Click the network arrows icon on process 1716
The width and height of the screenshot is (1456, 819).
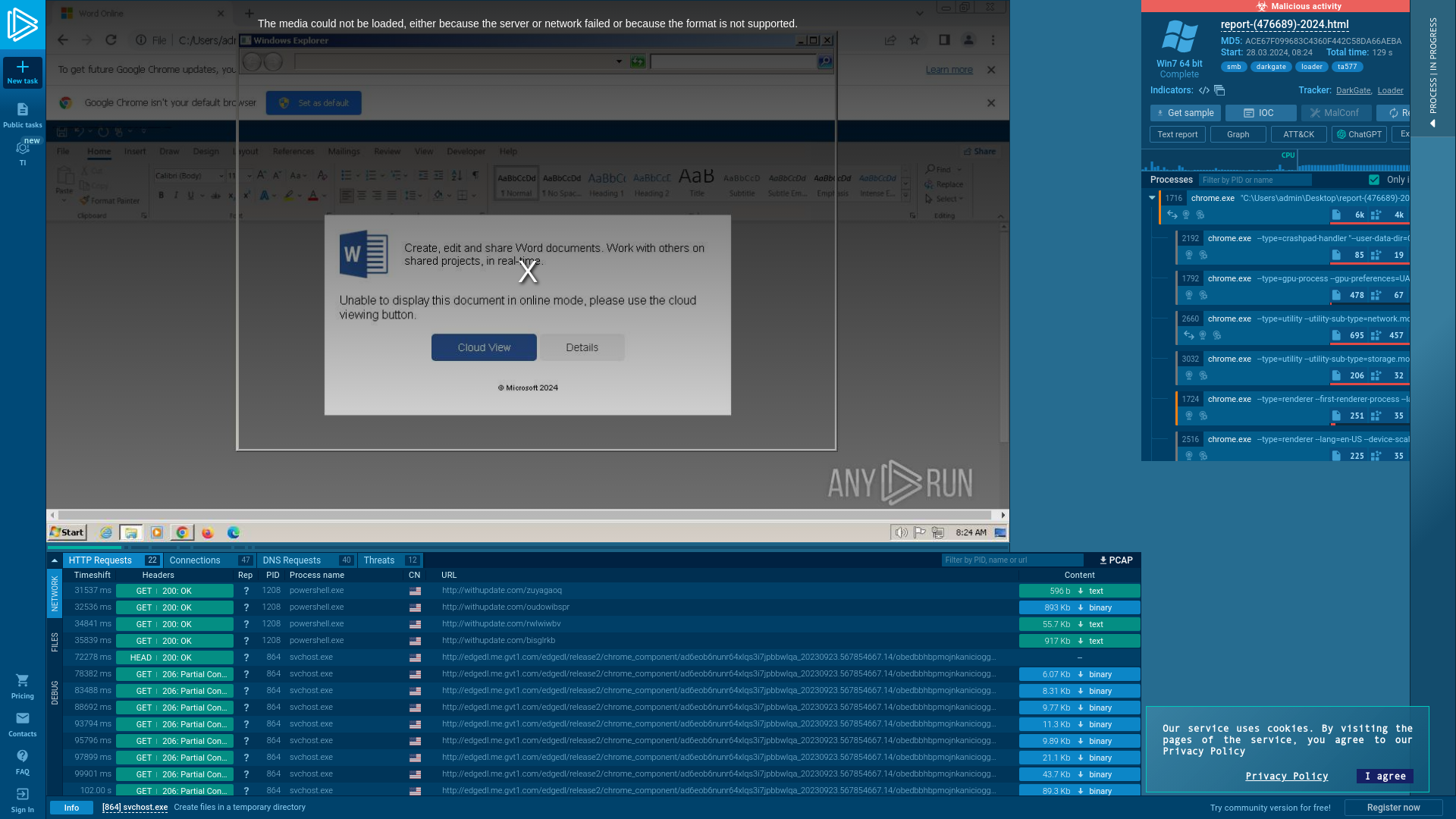[x=1172, y=215]
